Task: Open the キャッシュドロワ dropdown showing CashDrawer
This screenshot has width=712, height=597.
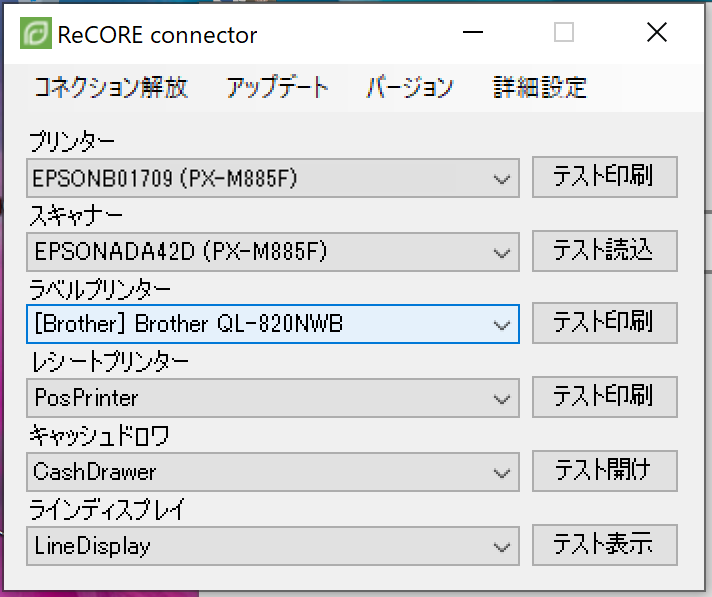Action: (x=273, y=472)
